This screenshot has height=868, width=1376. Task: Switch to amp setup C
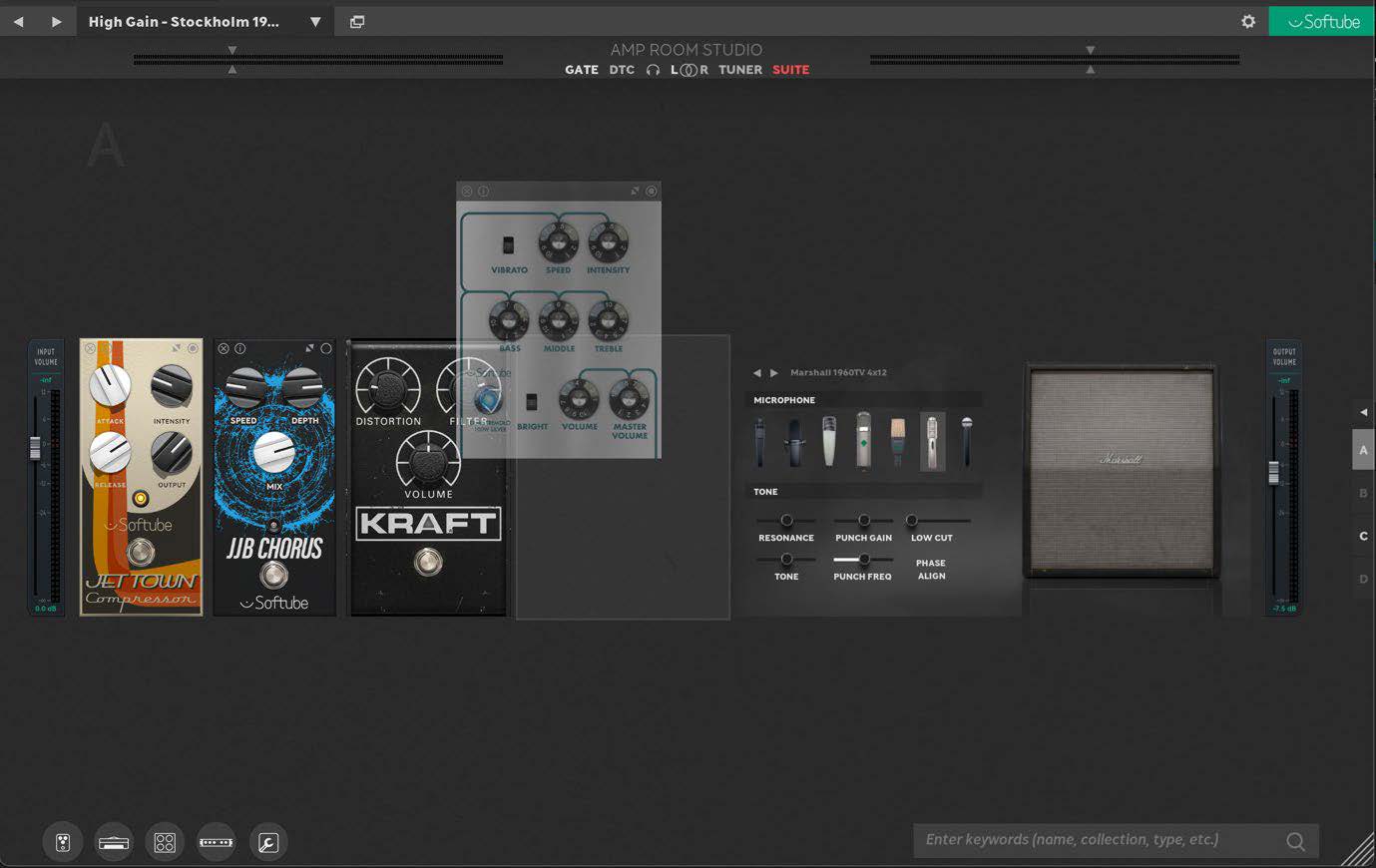click(1363, 537)
